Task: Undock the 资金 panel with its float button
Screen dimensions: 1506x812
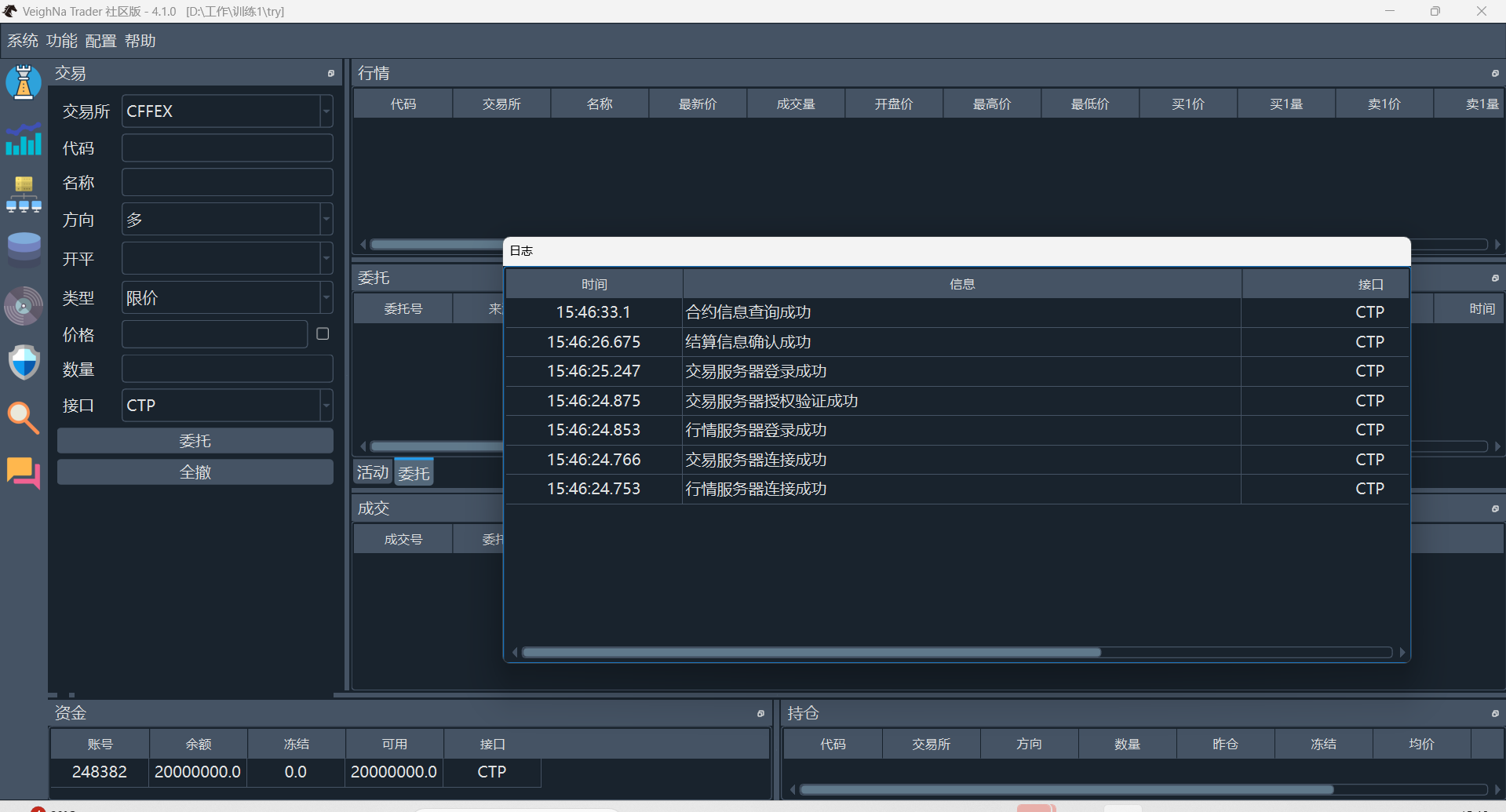Action: pyautogui.click(x=760, y=714)
